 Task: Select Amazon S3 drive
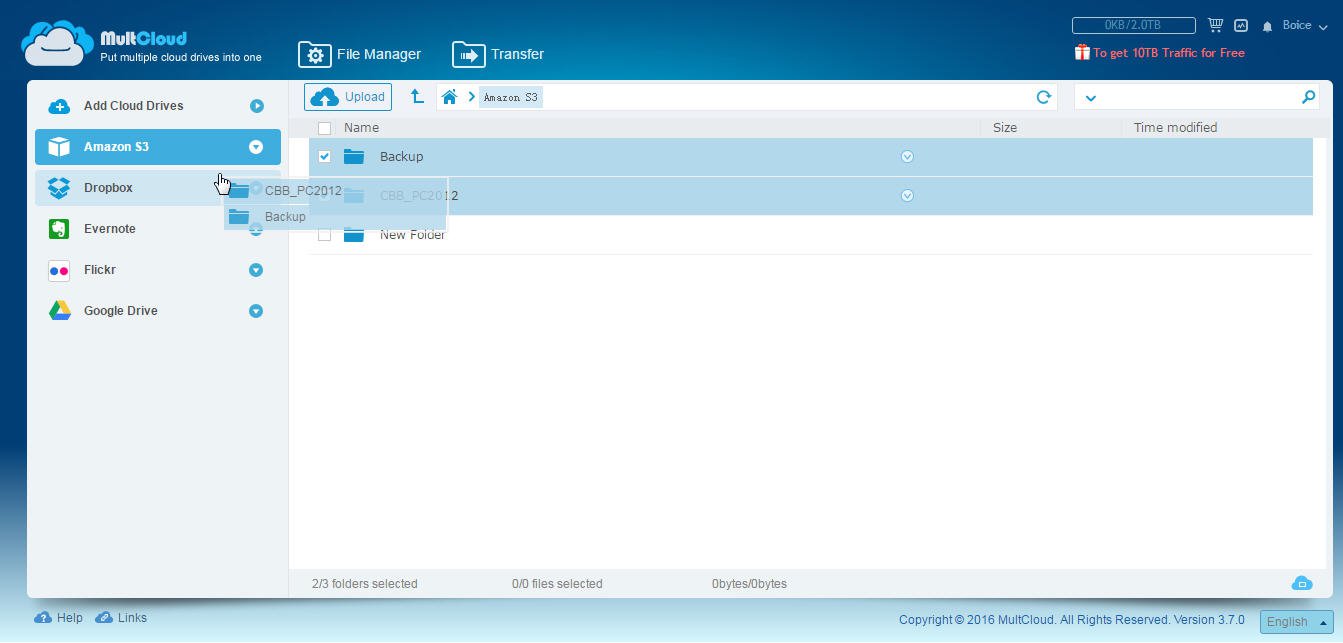158,147
